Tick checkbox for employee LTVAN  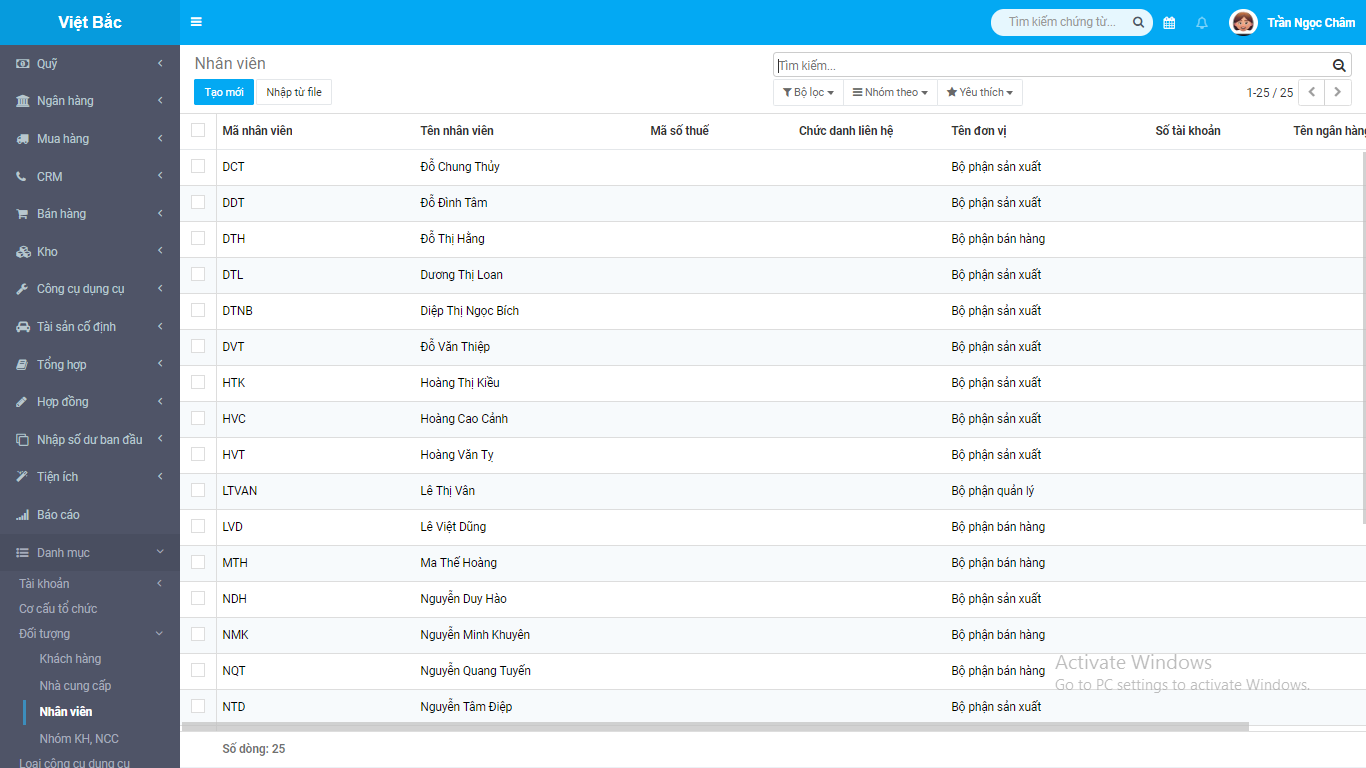coord(198,490)
